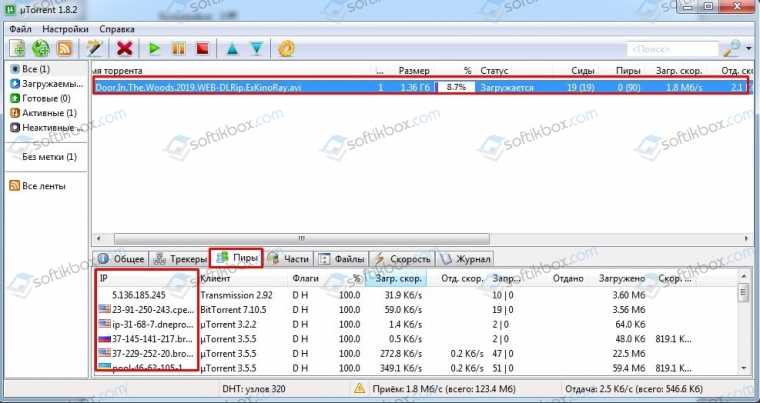Select the Без метки (1) label
Image resolution: width=760 pixels, height=403 pixels.
pos(49,157)
